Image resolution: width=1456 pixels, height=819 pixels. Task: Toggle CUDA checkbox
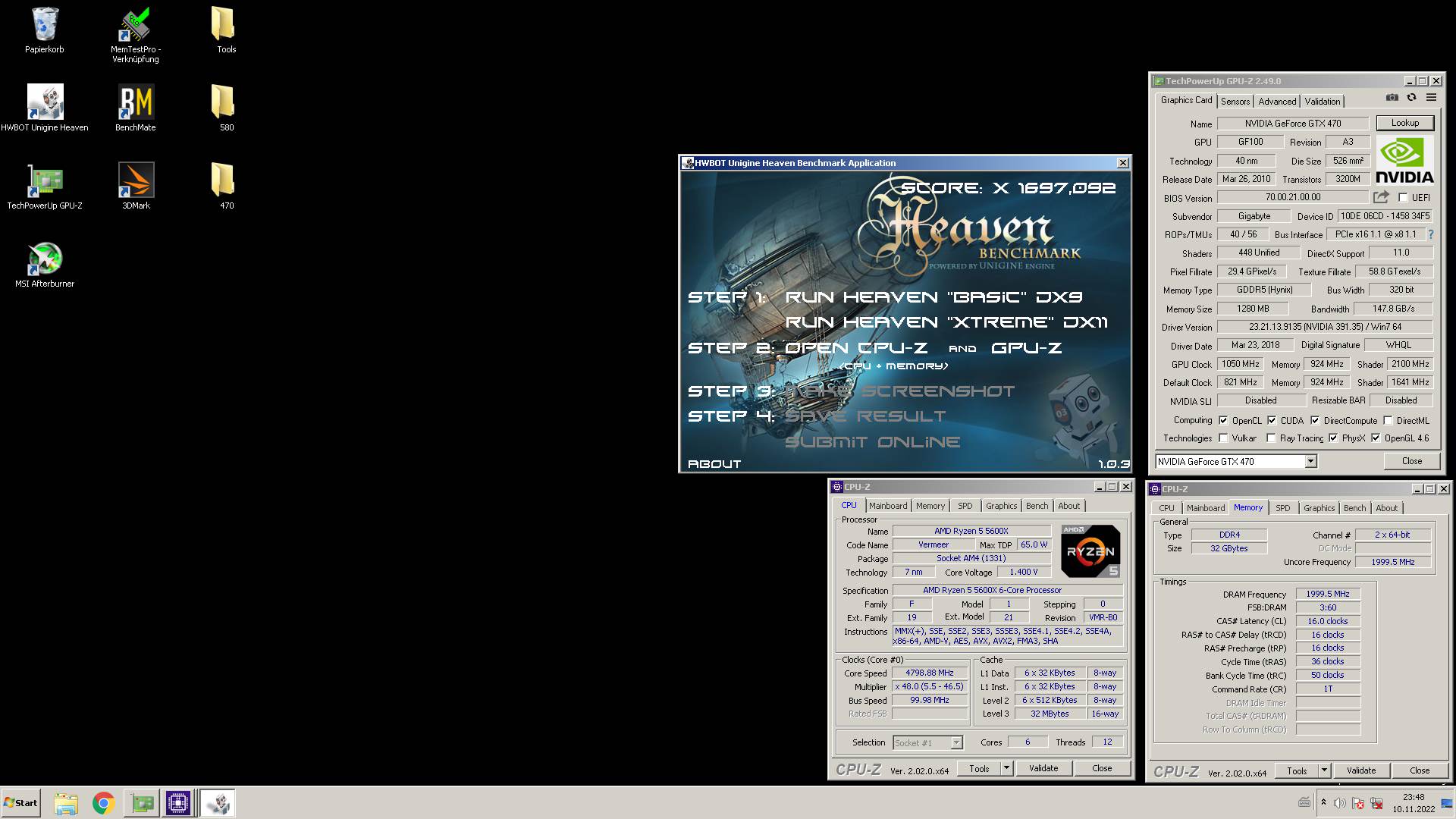[x=1272, y=421]
